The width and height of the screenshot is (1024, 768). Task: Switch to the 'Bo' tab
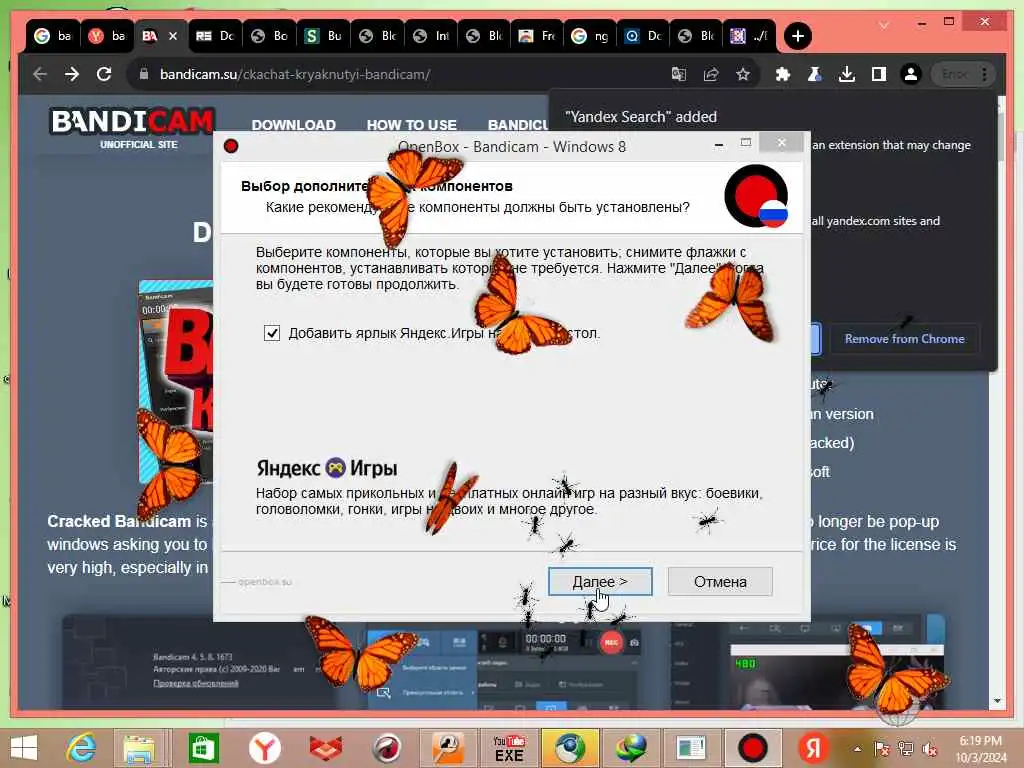(x=270, y=36)
